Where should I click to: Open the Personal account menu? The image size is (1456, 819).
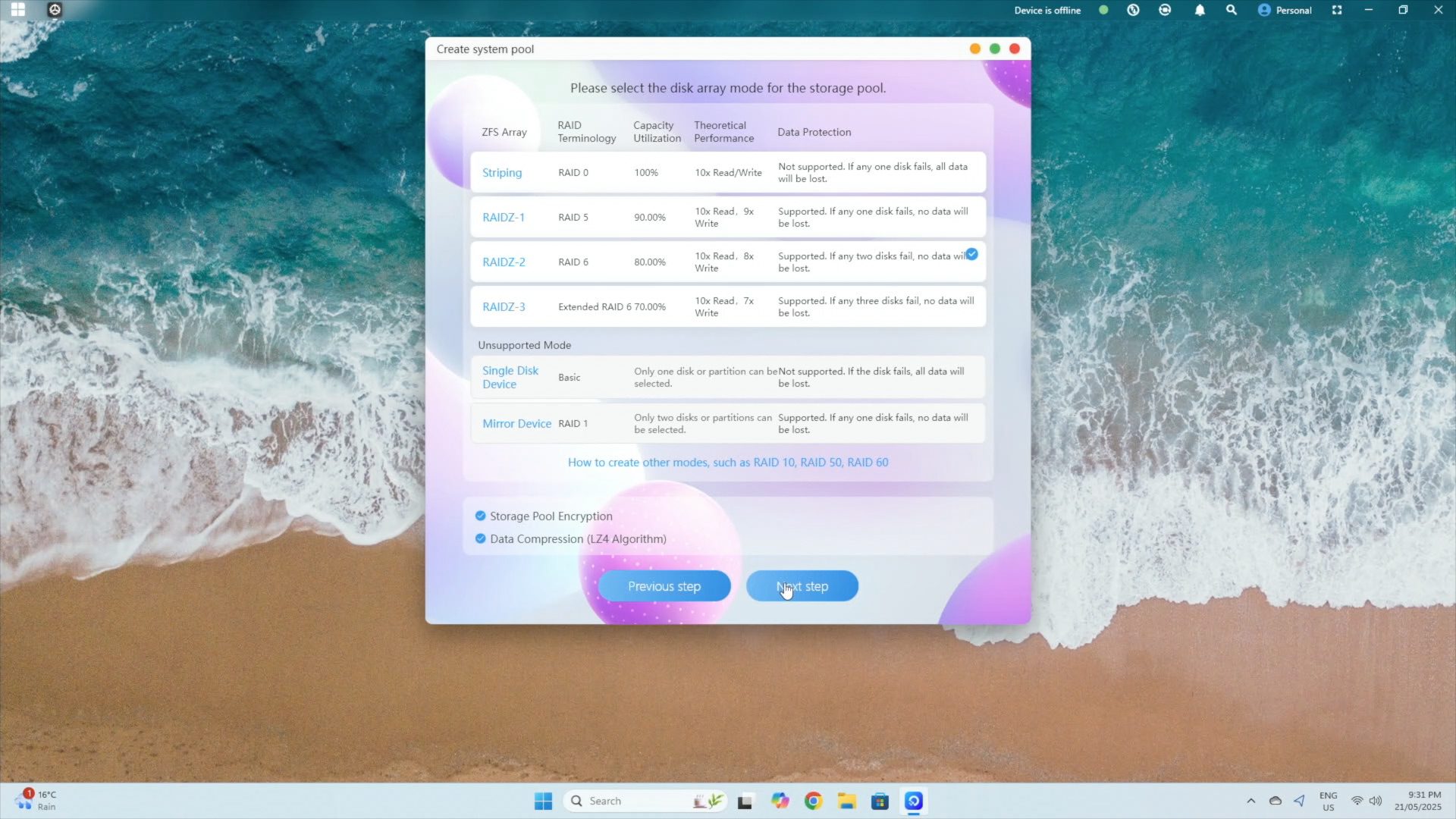[x=1285, y=11]
